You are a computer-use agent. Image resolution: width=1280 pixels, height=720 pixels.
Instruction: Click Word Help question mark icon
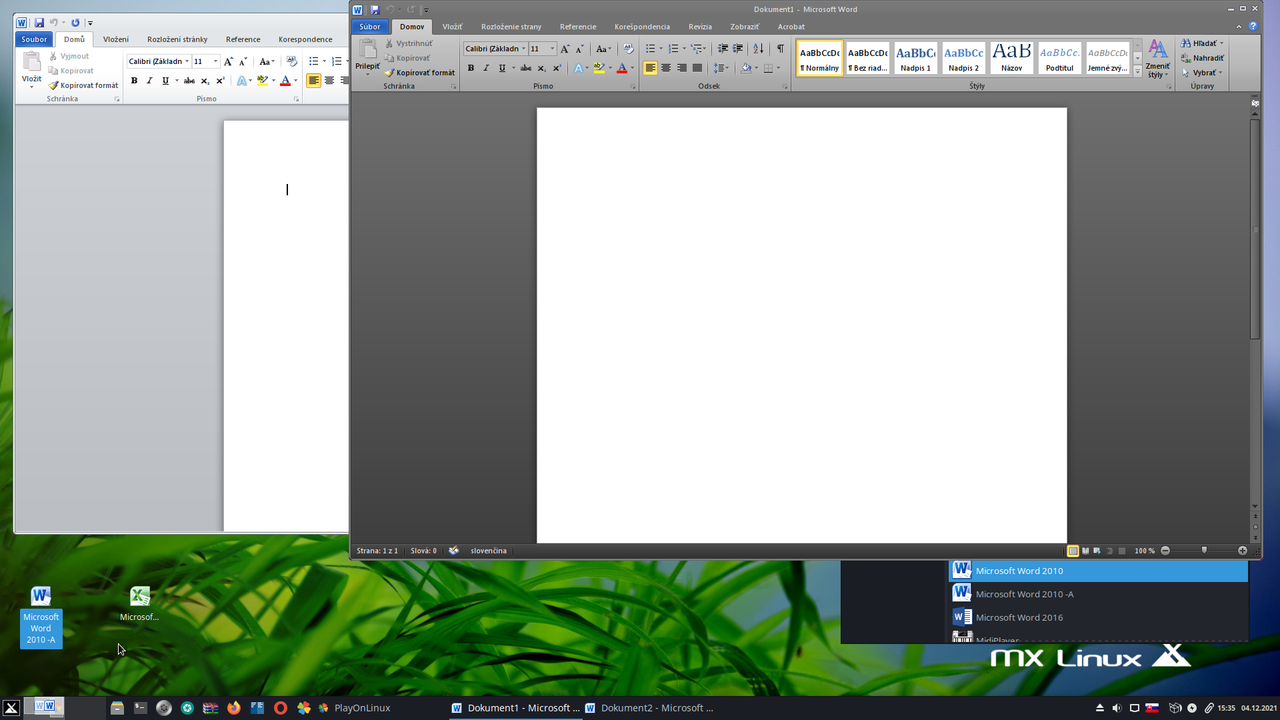[1253, 27]
